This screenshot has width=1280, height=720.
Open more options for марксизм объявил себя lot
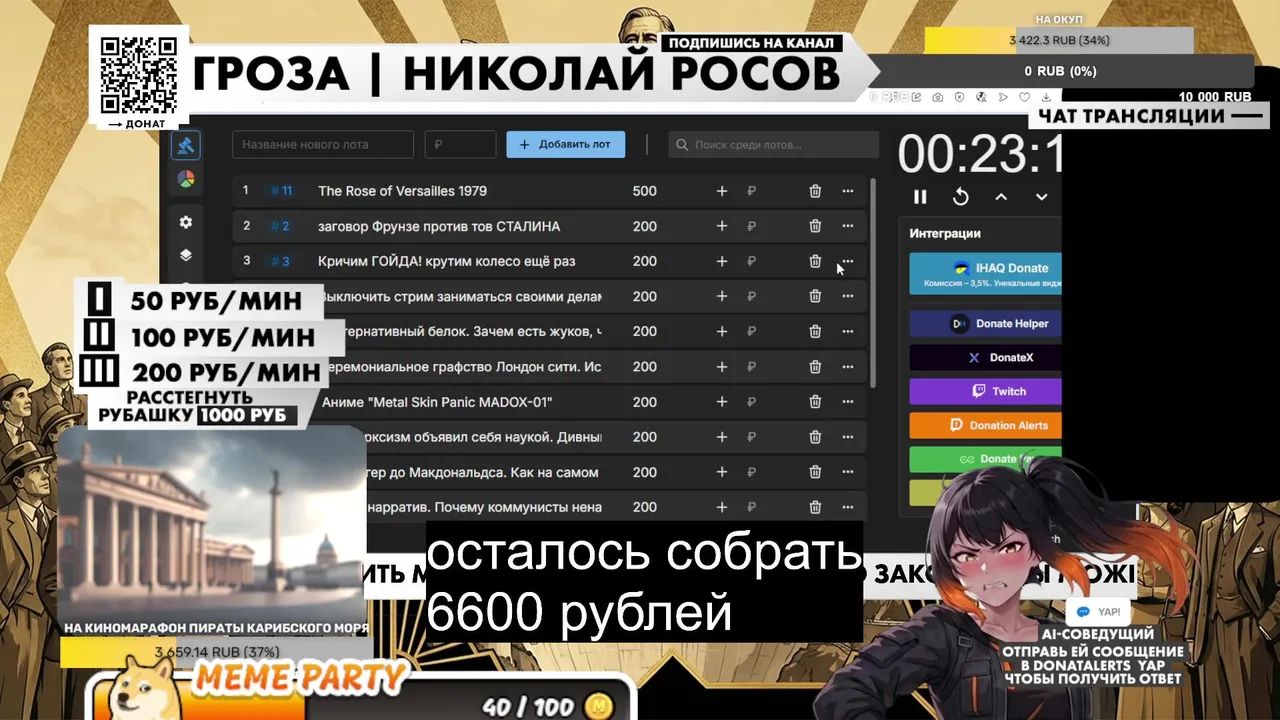(x=848, y=437)
